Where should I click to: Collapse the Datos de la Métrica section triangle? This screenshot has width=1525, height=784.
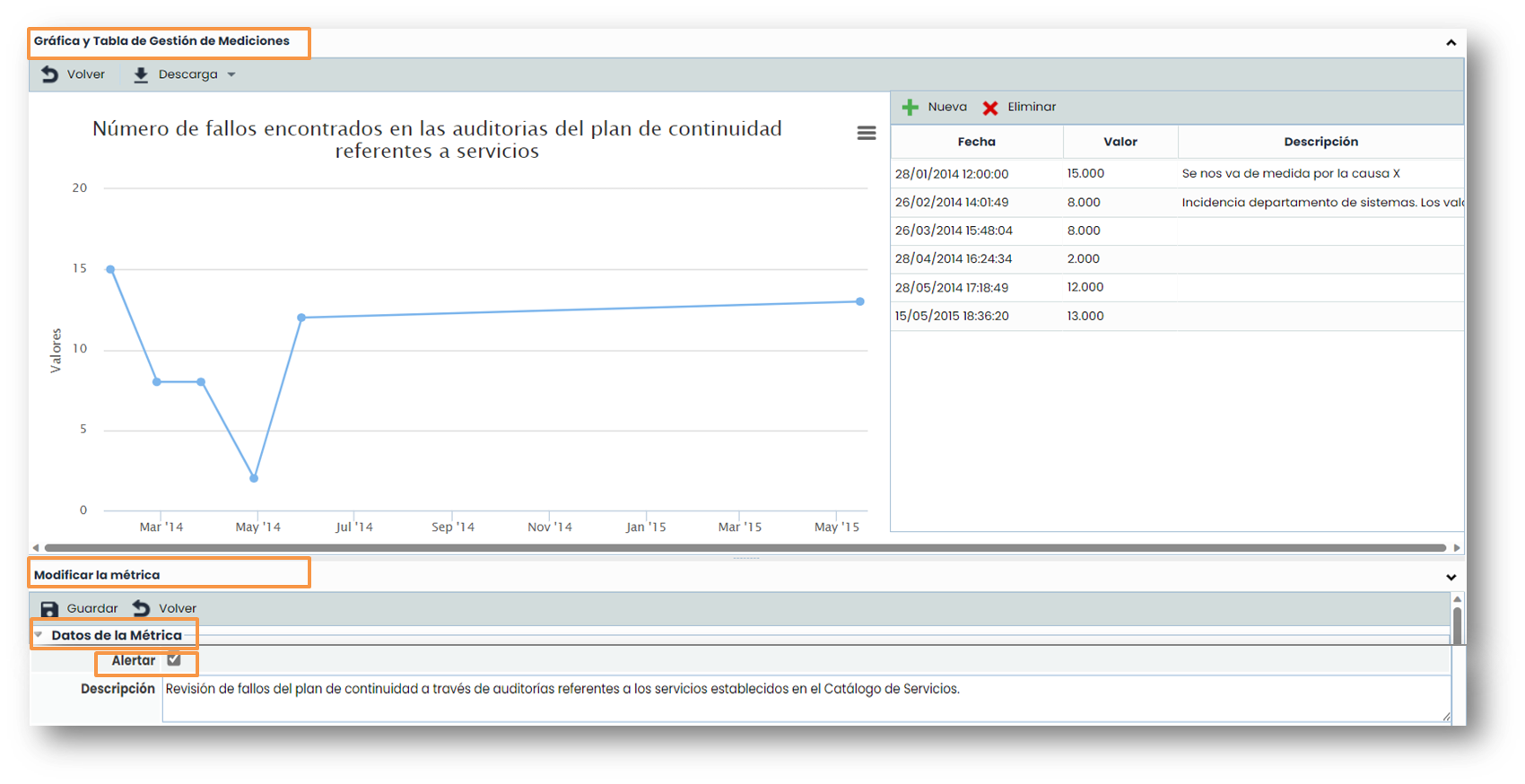[39, 634]
